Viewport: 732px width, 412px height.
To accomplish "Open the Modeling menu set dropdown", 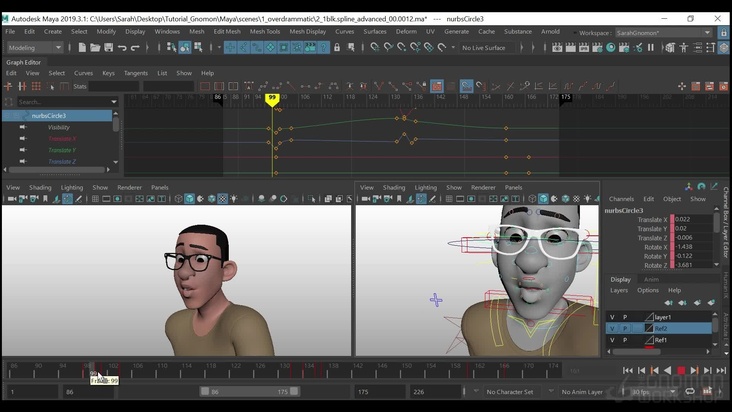I will 35,48.
